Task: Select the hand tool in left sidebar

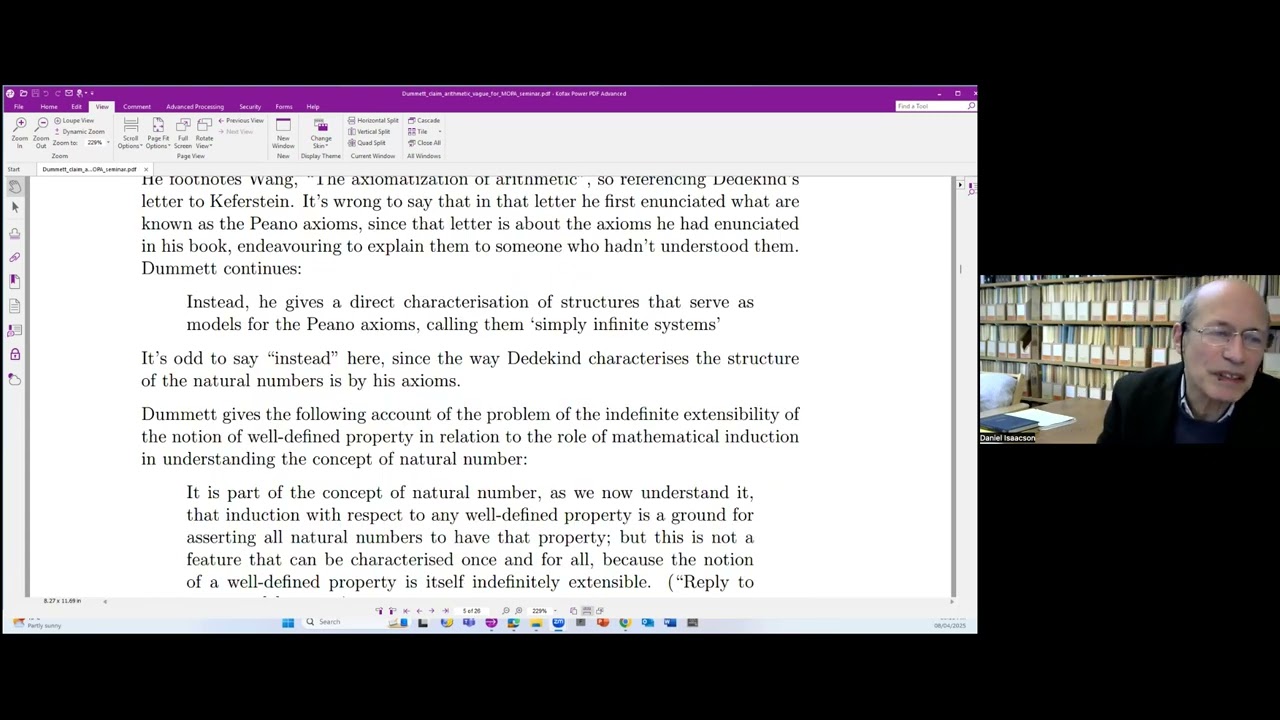Action: point(15,187)
